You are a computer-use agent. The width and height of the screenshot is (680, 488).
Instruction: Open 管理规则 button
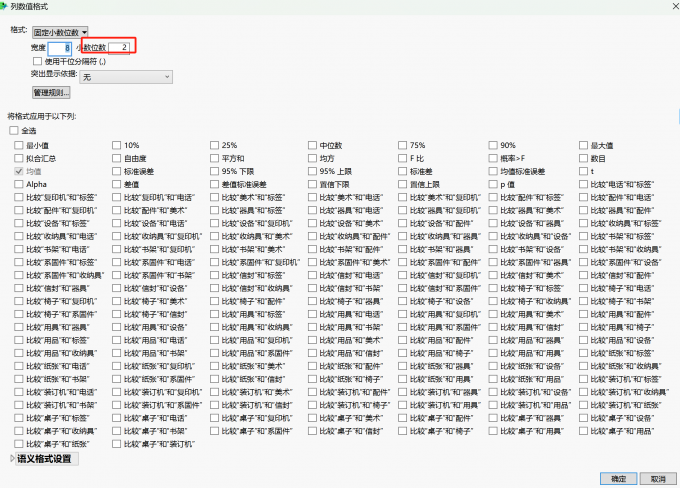51,92
